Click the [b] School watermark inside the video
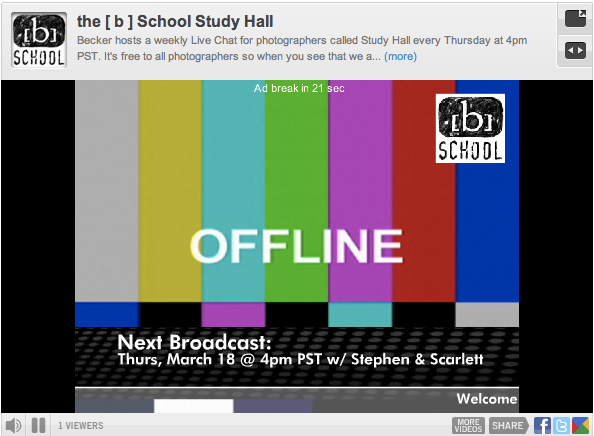This screenshot has width=594, height=436. 470,128
